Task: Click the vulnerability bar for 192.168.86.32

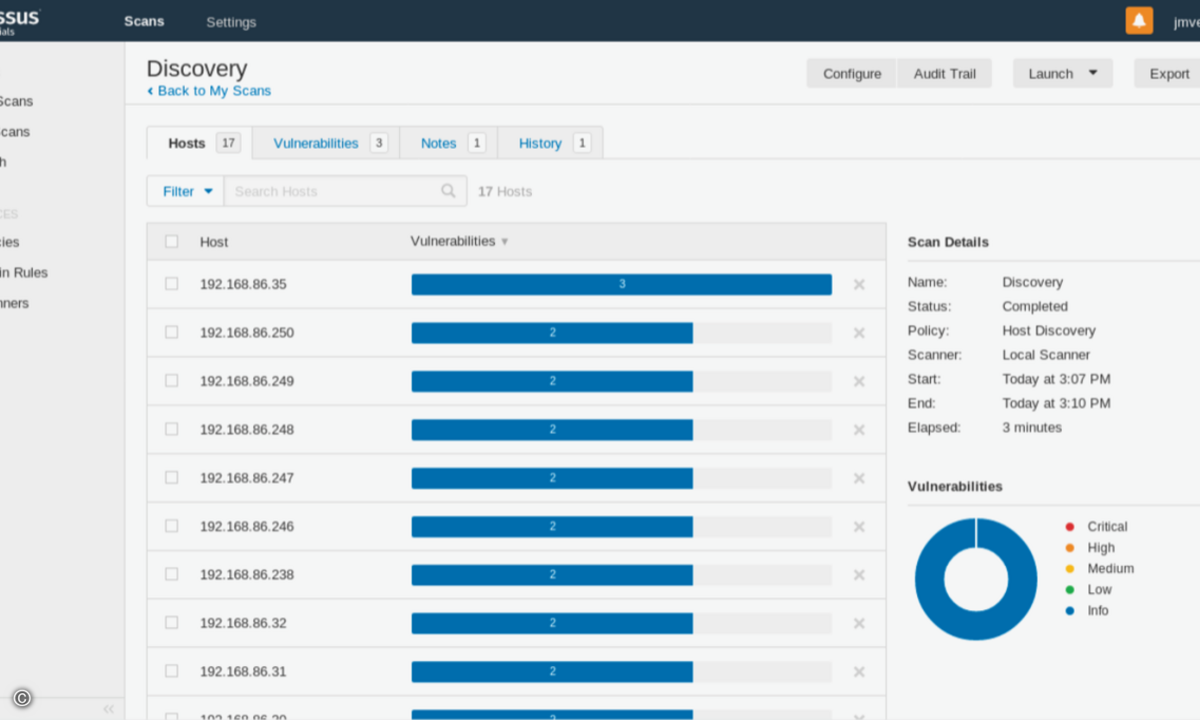Action: tap(621, 623)
